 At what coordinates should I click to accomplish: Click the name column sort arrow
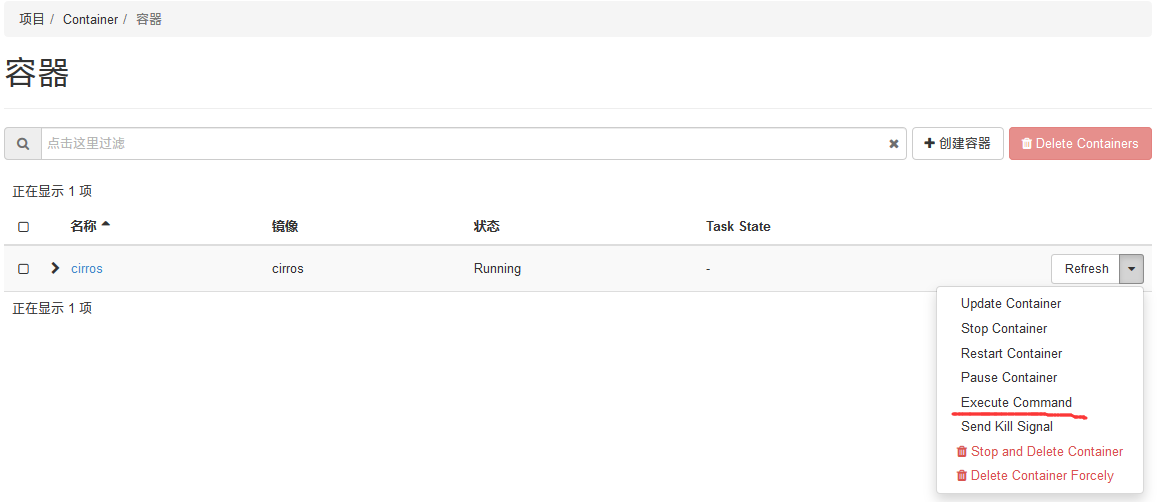[106, 225]
